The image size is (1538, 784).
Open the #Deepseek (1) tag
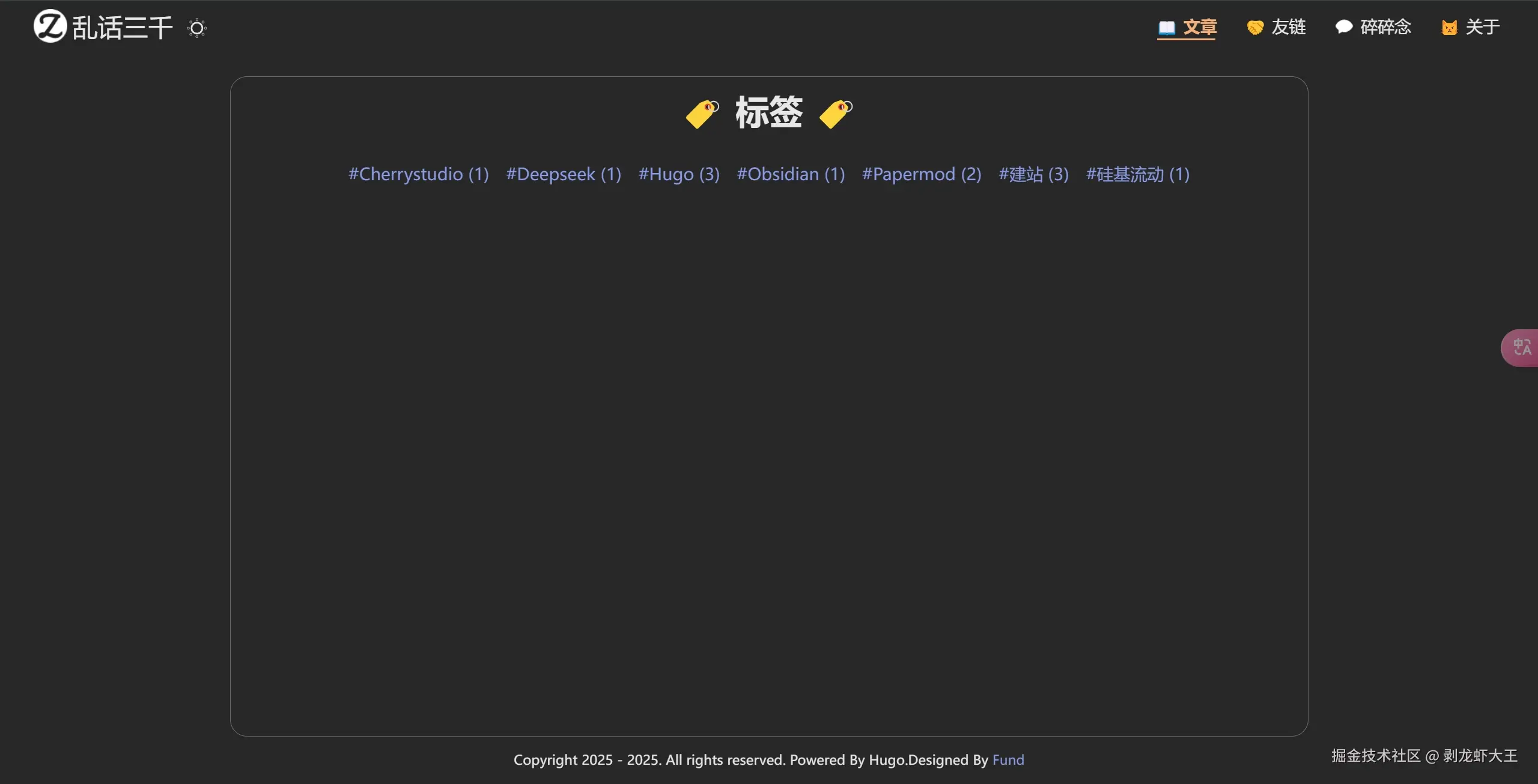[x=564, y=174]
